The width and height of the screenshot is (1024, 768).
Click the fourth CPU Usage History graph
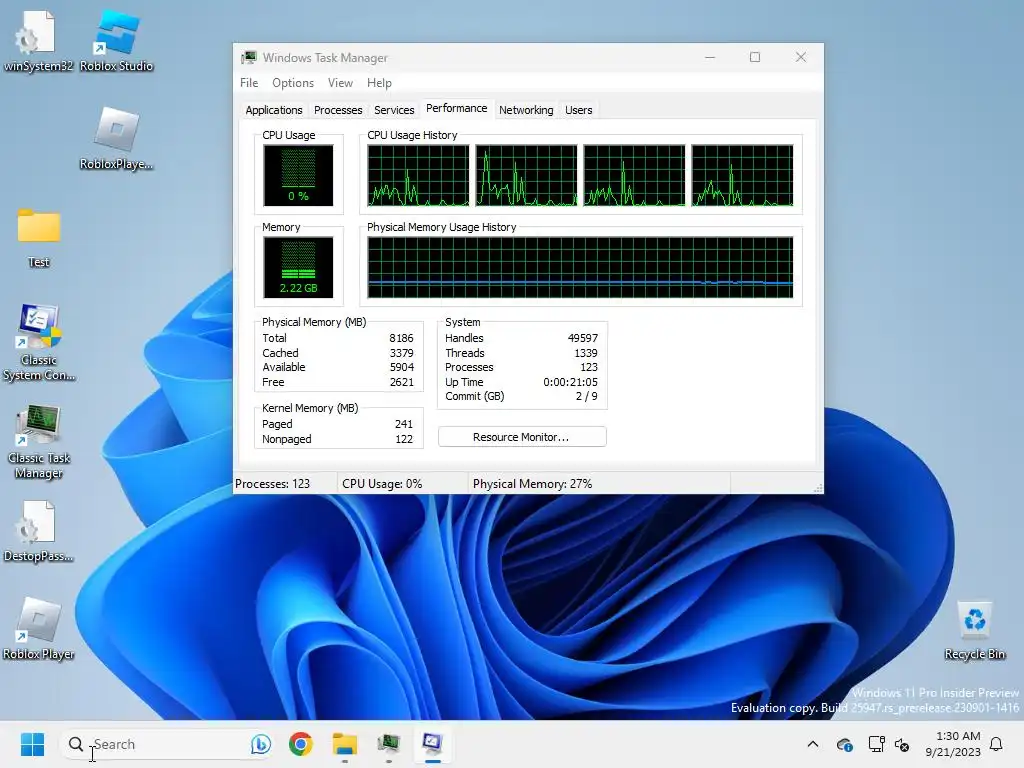click(743, 175)
